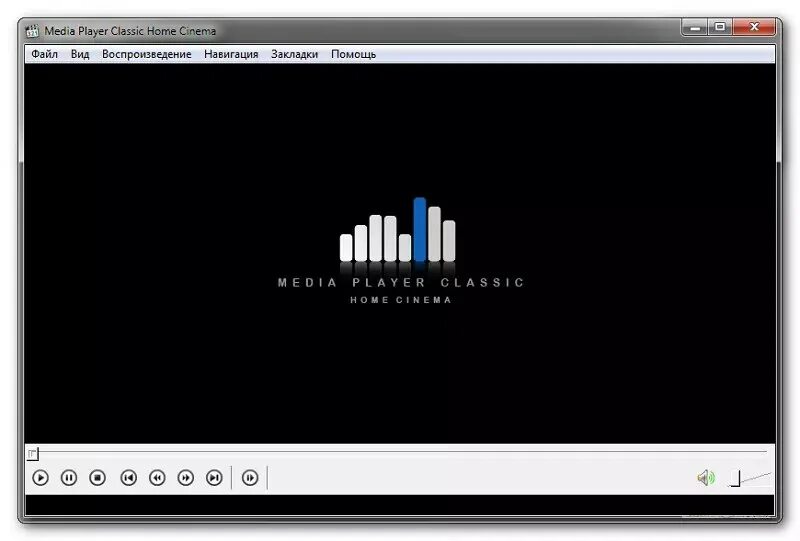Minimize the Media Player Classic window

coord(694,28)
